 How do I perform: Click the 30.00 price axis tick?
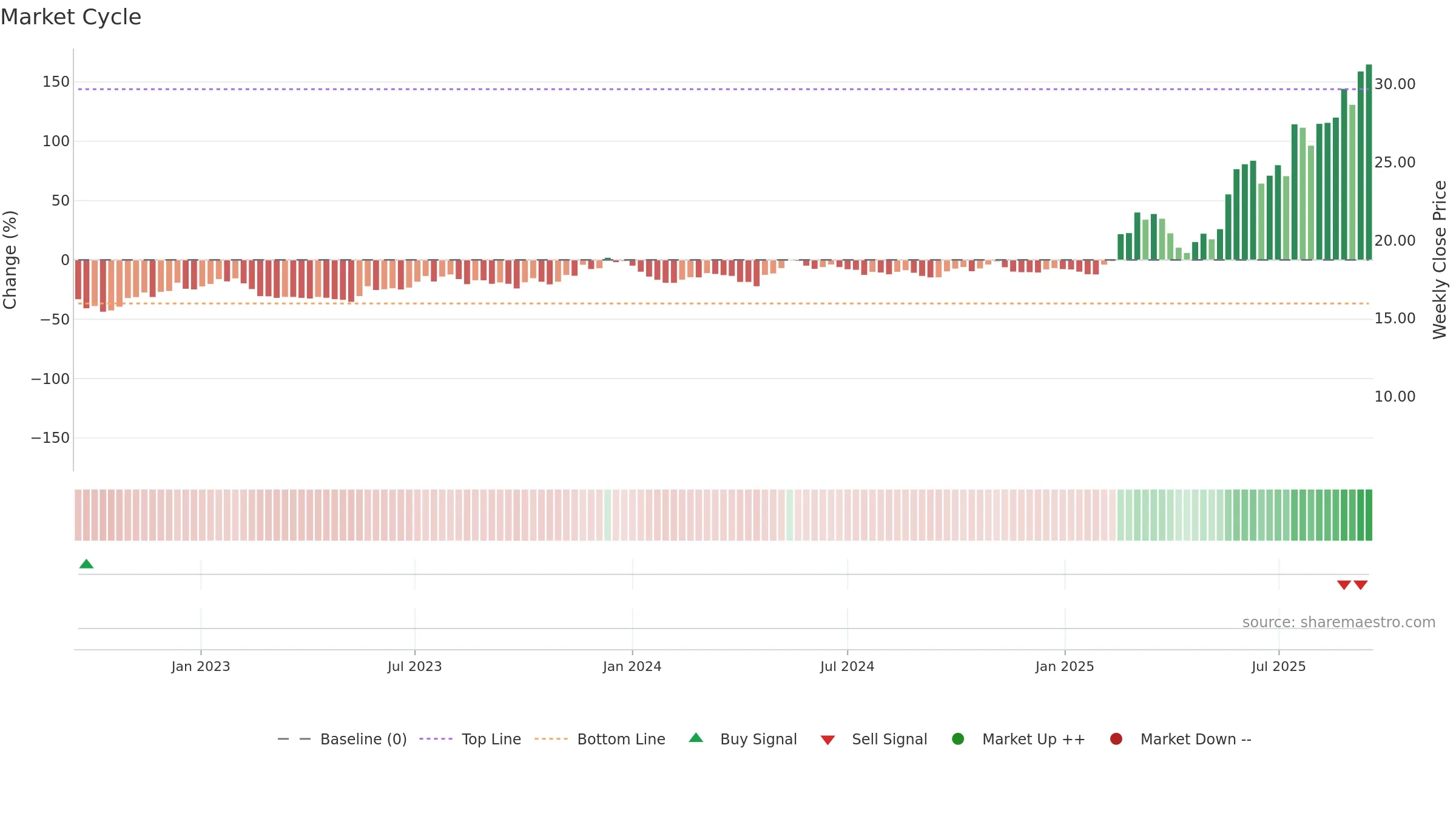[1395, 84]
